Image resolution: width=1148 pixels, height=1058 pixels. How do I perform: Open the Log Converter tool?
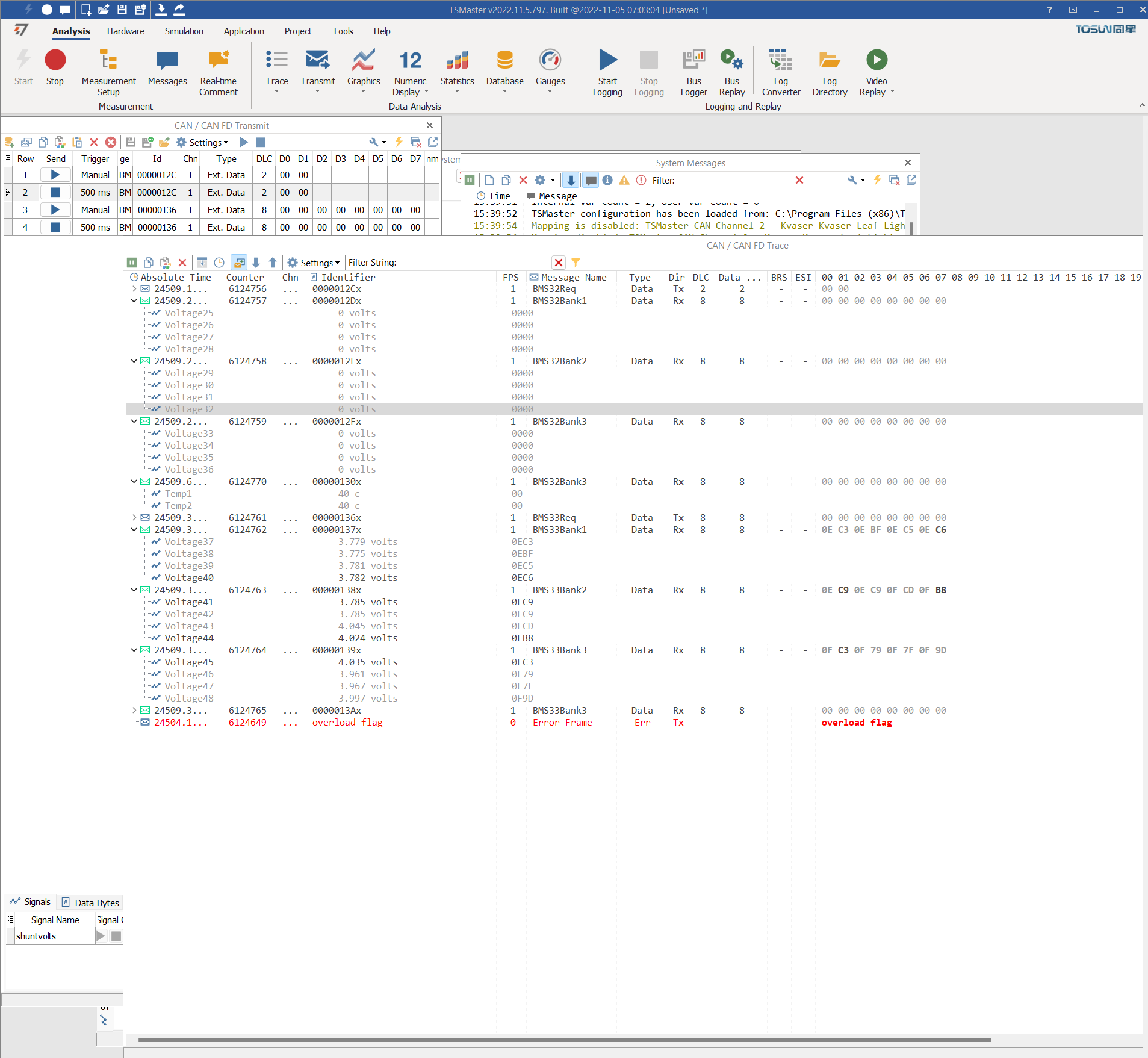pyautogui.click(x=780, y=61)
